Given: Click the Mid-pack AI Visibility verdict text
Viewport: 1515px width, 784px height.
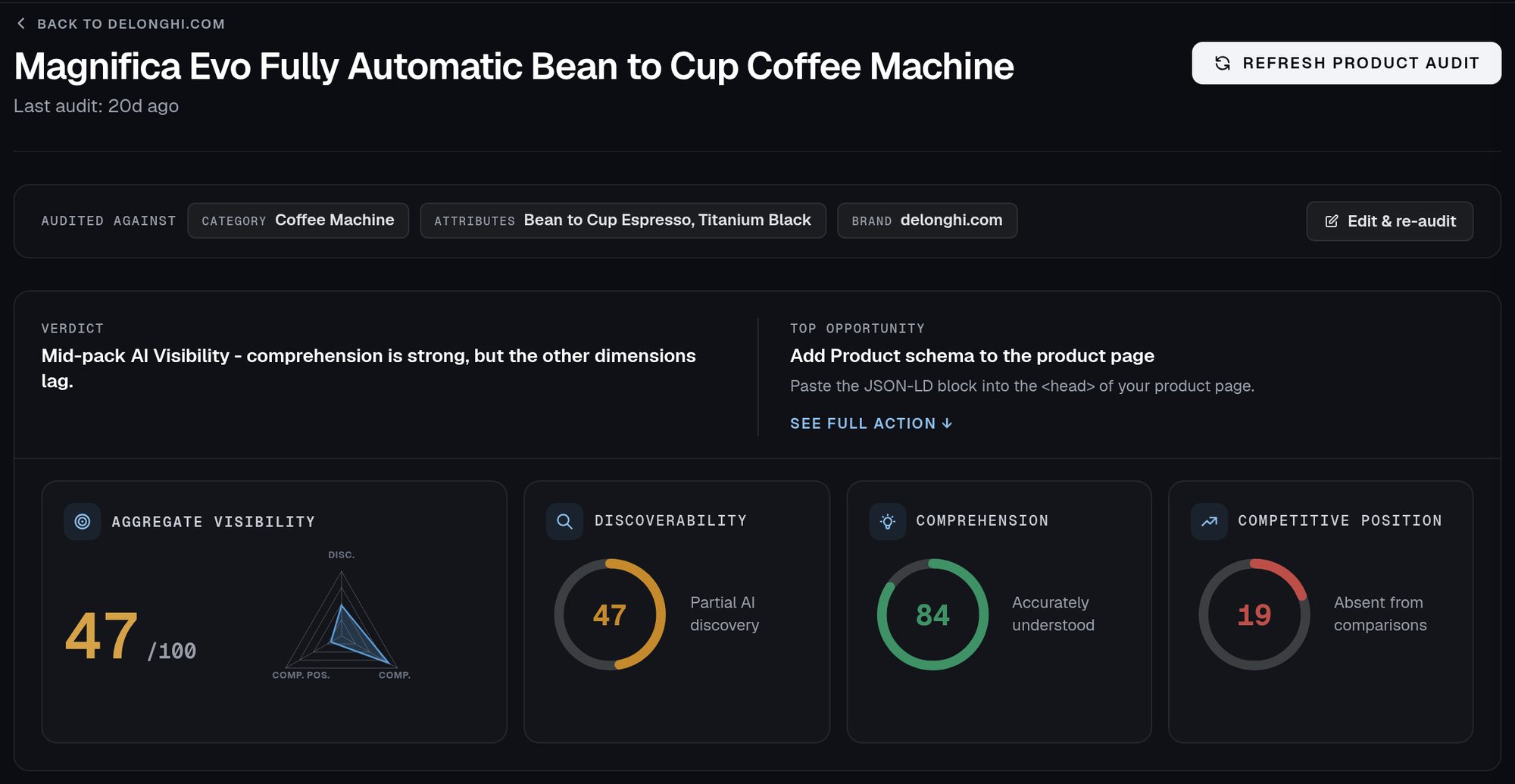Looking at the screenshot, I should coord(368,368).
